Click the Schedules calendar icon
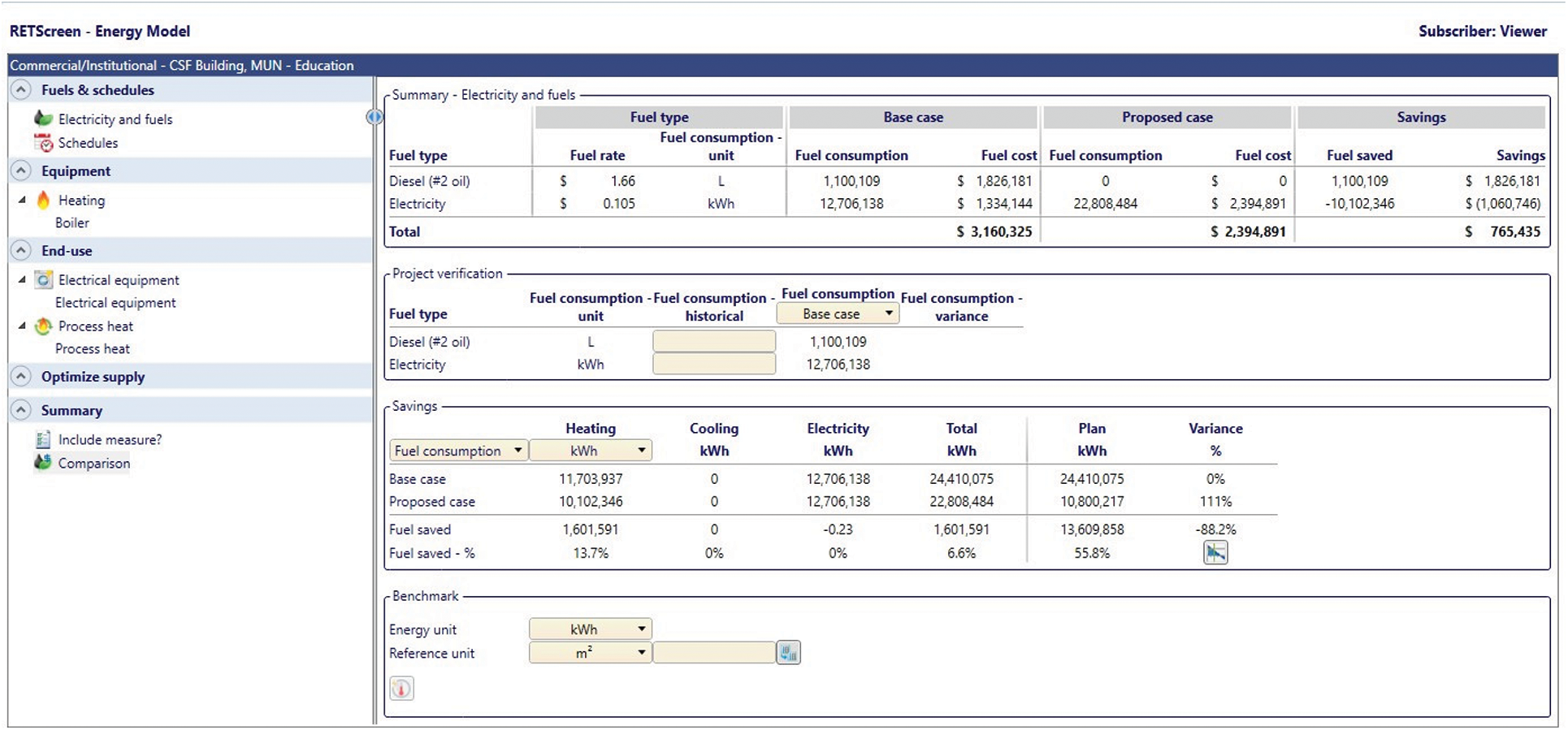 pyautogui.click(x=43, y=143)
